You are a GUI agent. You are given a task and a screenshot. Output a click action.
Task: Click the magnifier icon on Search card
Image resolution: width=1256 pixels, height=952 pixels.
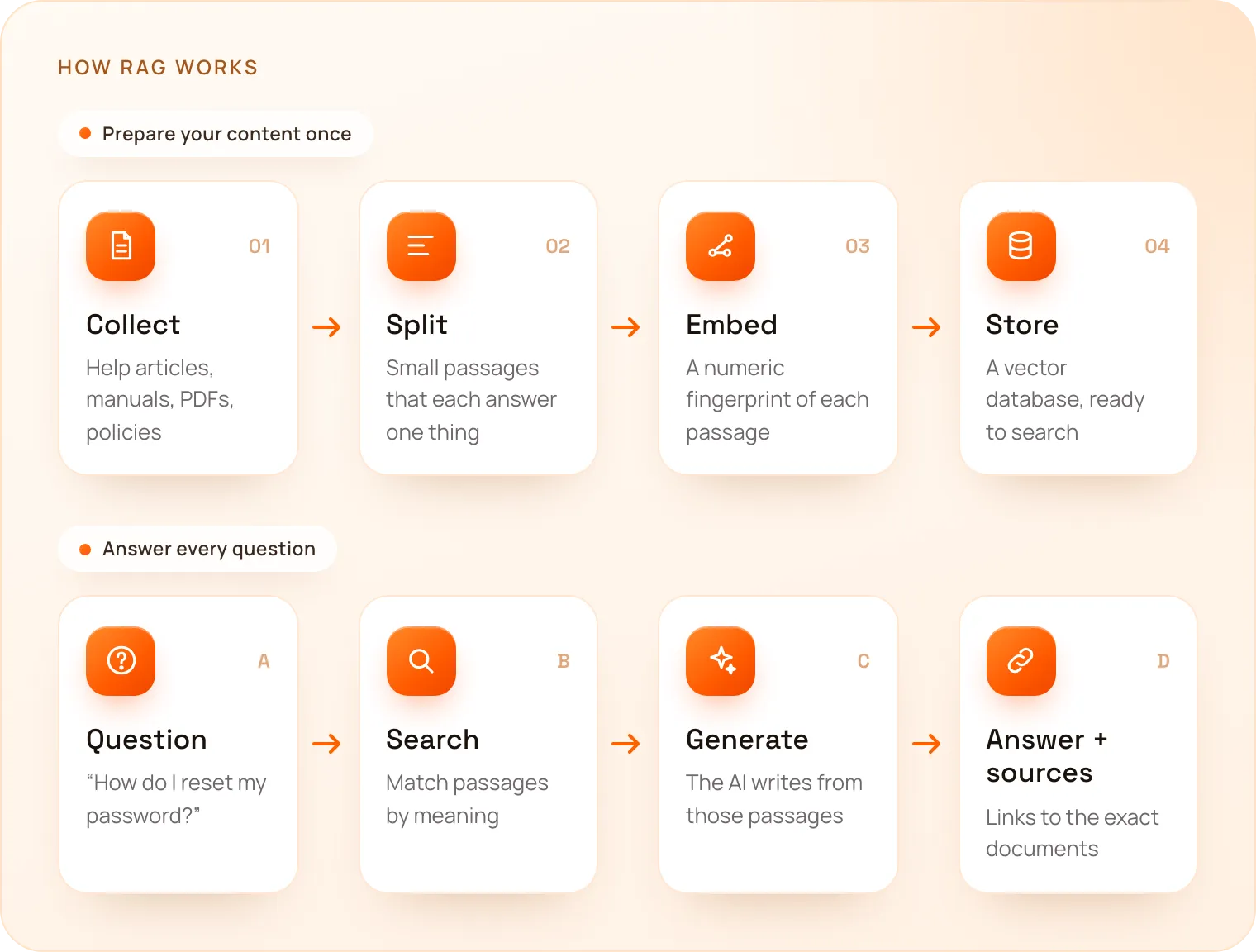421,661
